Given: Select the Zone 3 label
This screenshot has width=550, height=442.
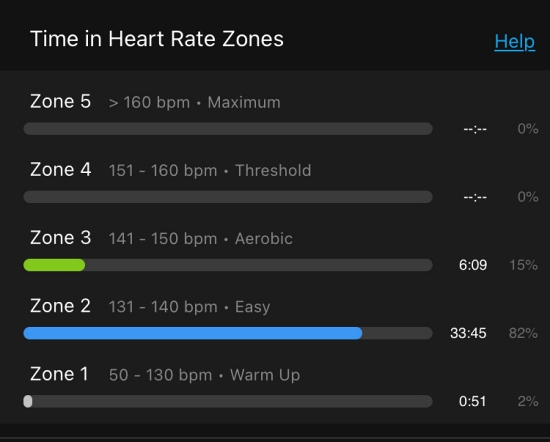Looking at the screenshot, I should point(60,237).
